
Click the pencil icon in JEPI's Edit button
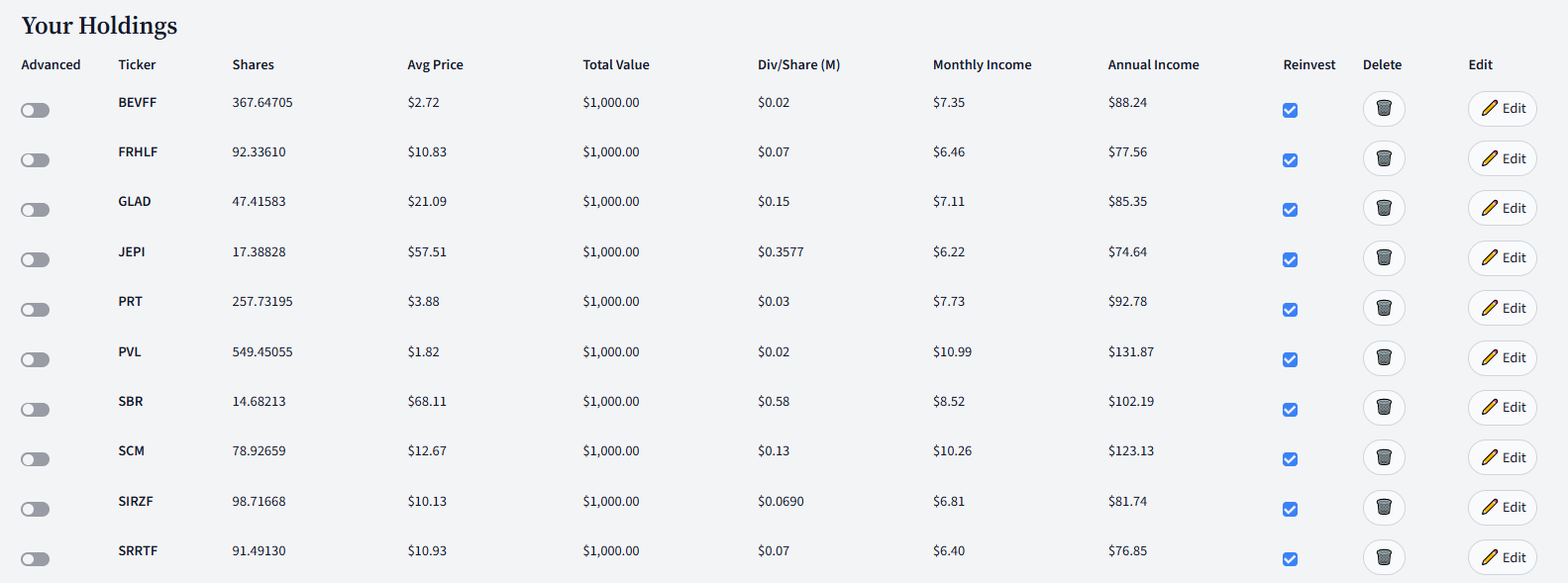(1489, 257)
